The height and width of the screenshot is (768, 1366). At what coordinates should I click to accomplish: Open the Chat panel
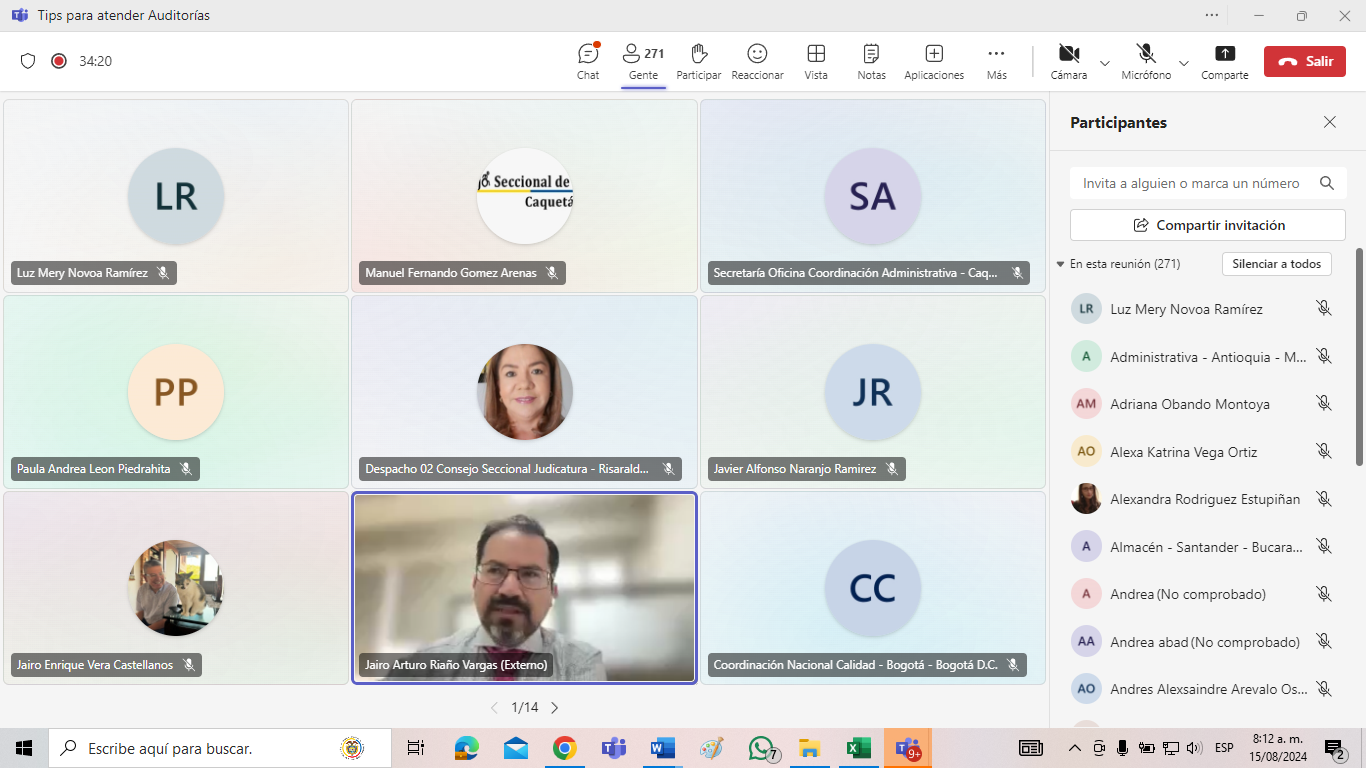click(588, 61)
